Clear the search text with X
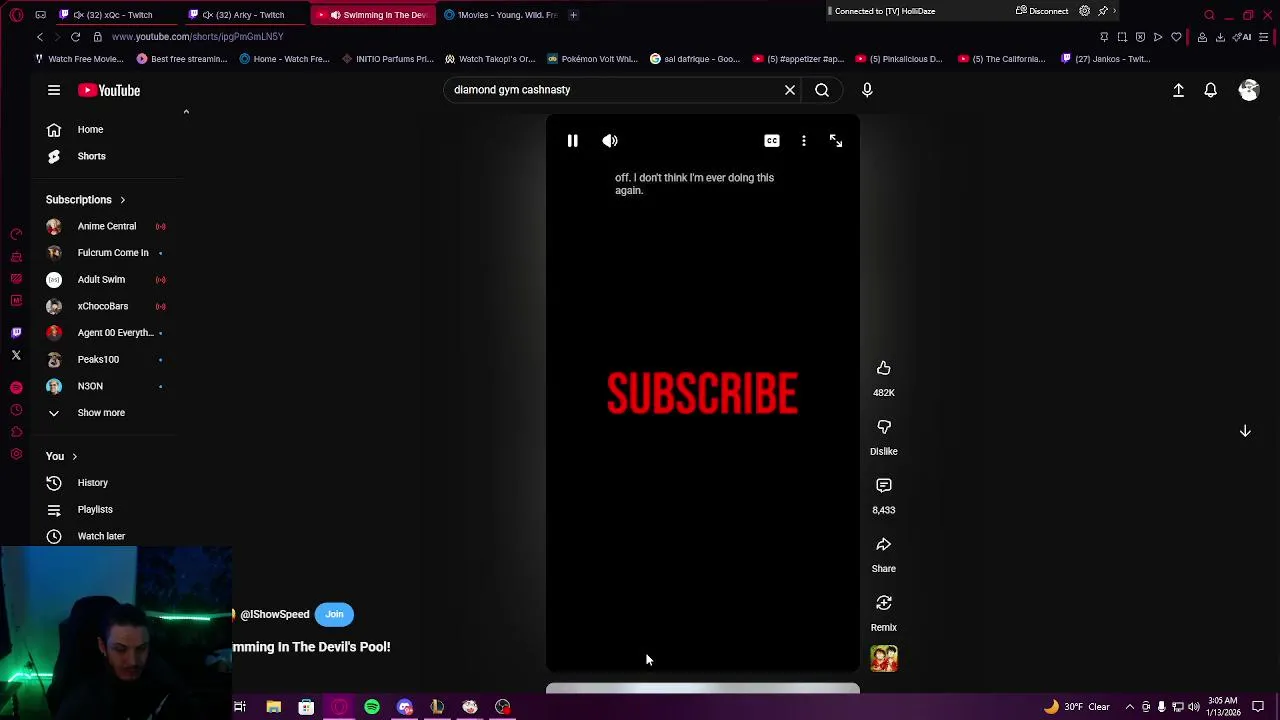Screen dimensions: 1280x720 coord(790,90)
